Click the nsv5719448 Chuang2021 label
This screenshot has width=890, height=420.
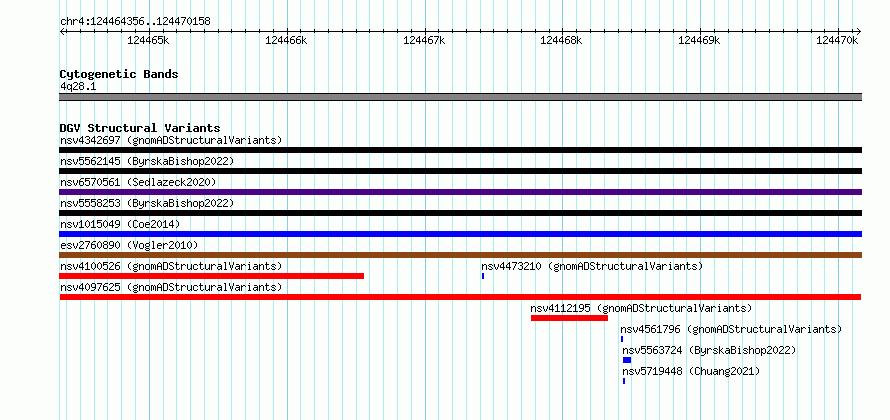[691, 371]
